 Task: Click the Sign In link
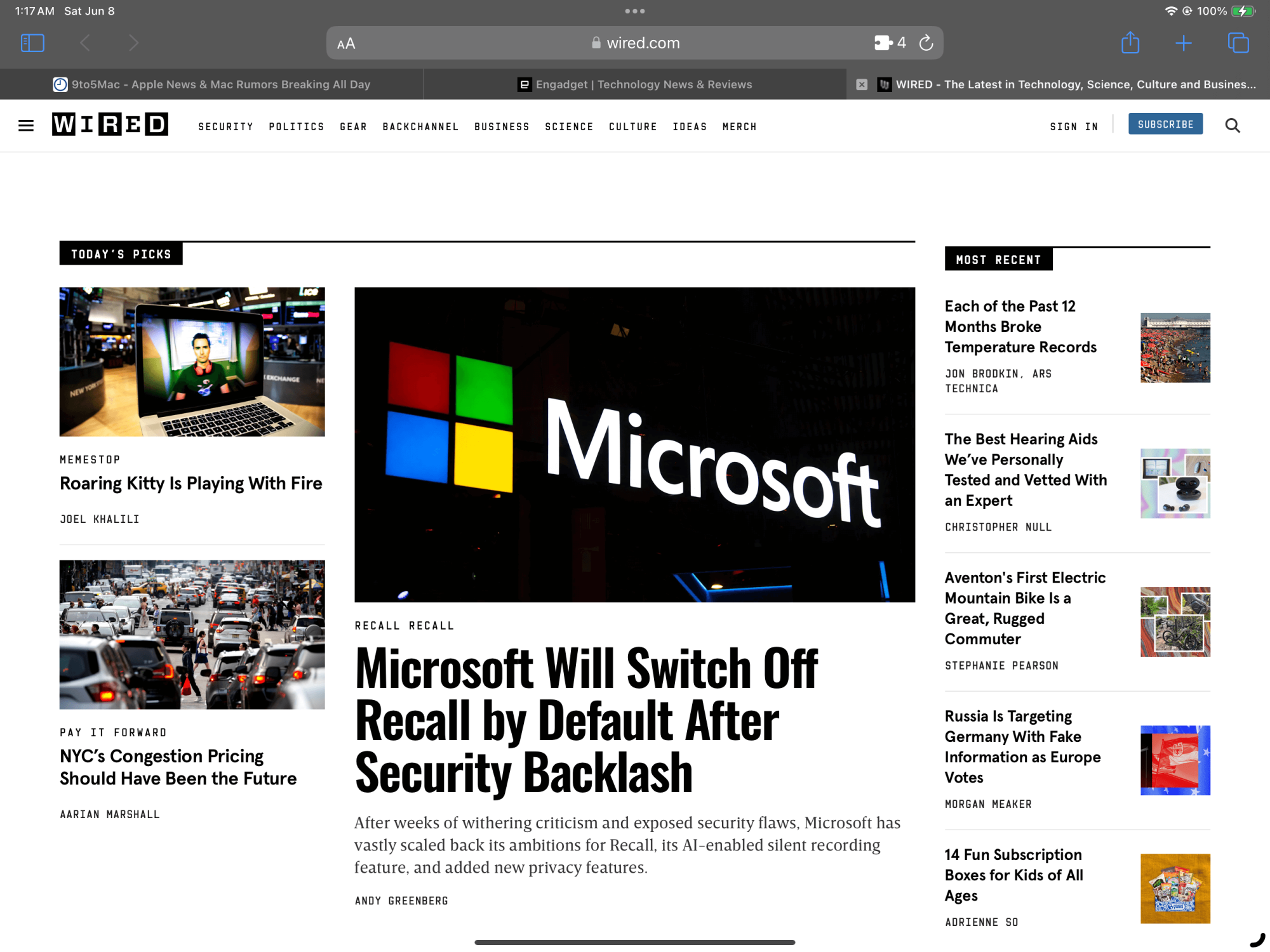coord(1074,126)
